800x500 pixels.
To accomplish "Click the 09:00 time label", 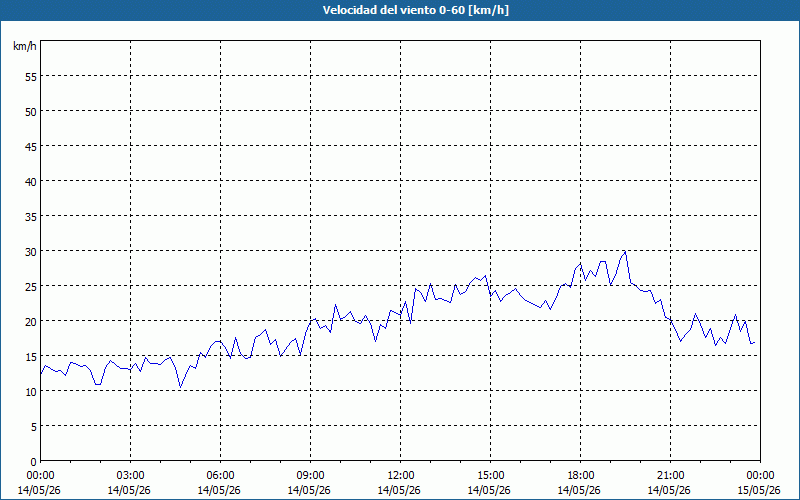I will point(311,476).
